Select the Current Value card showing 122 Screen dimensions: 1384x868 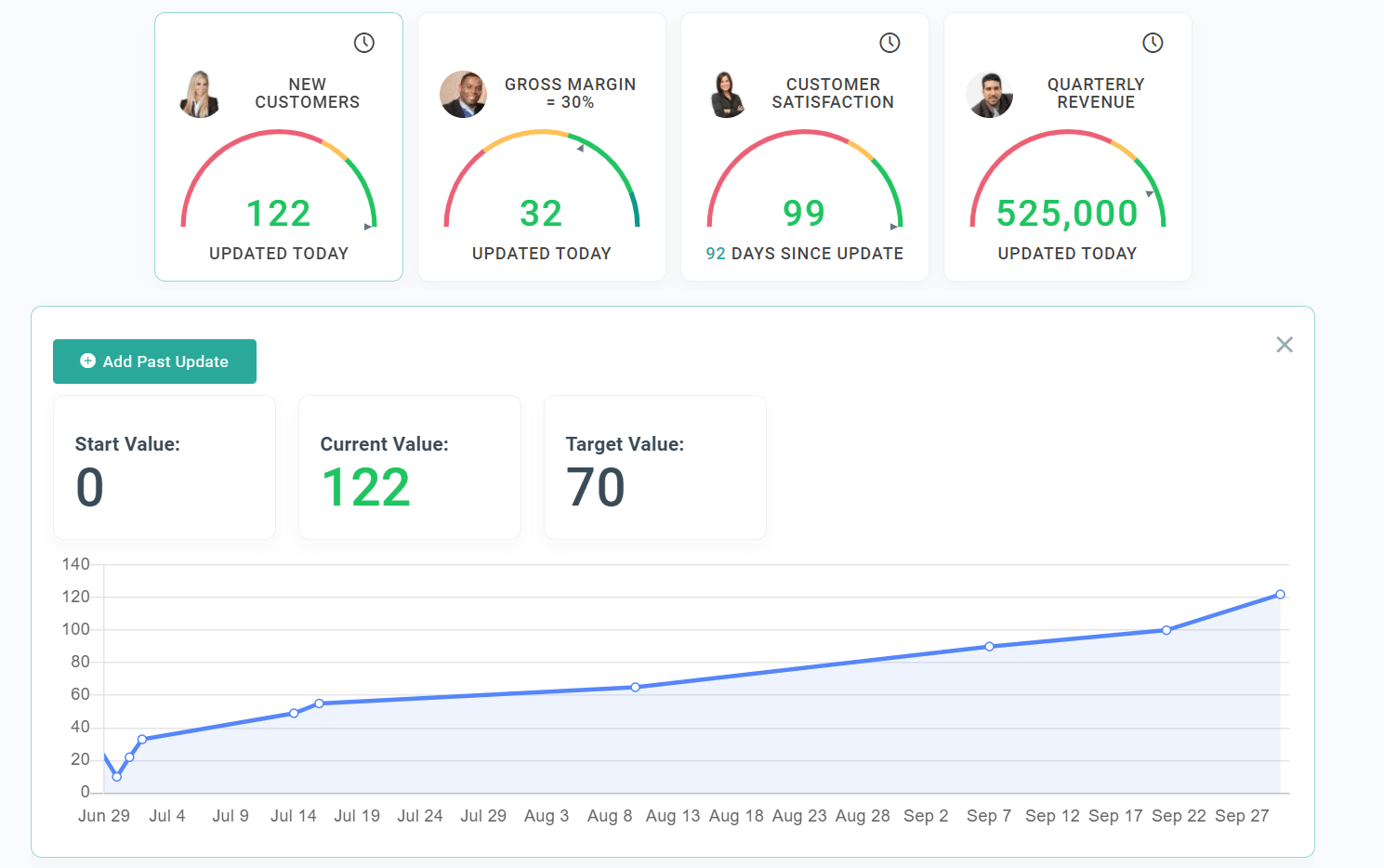click(409, 467)
